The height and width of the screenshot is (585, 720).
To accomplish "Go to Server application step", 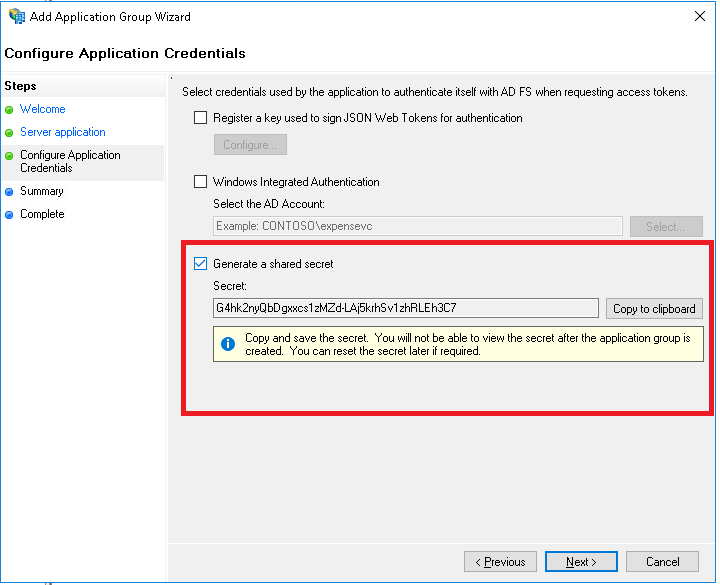I will (62, 132).
